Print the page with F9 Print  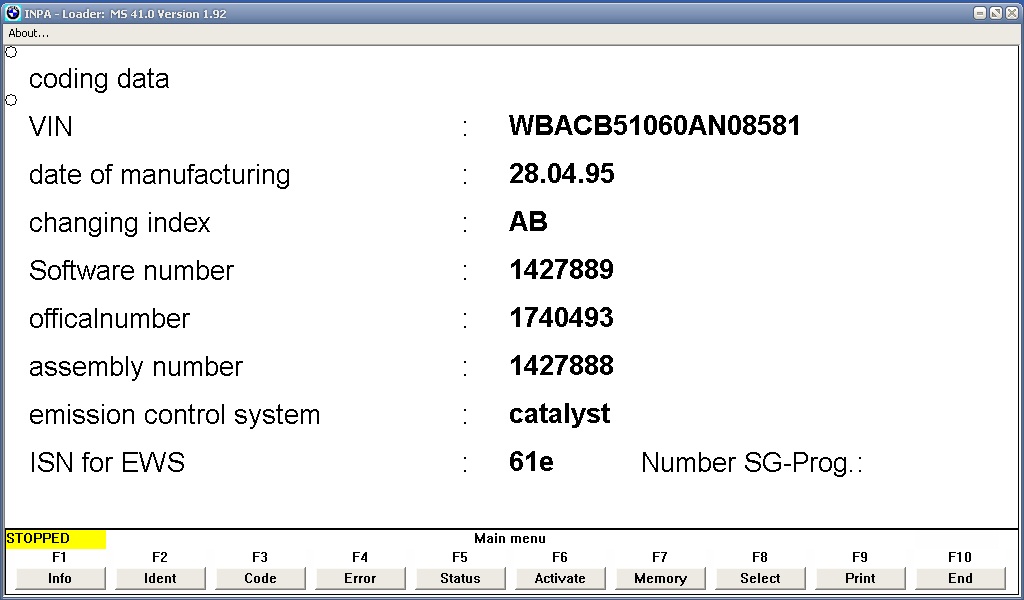point(860,578)
